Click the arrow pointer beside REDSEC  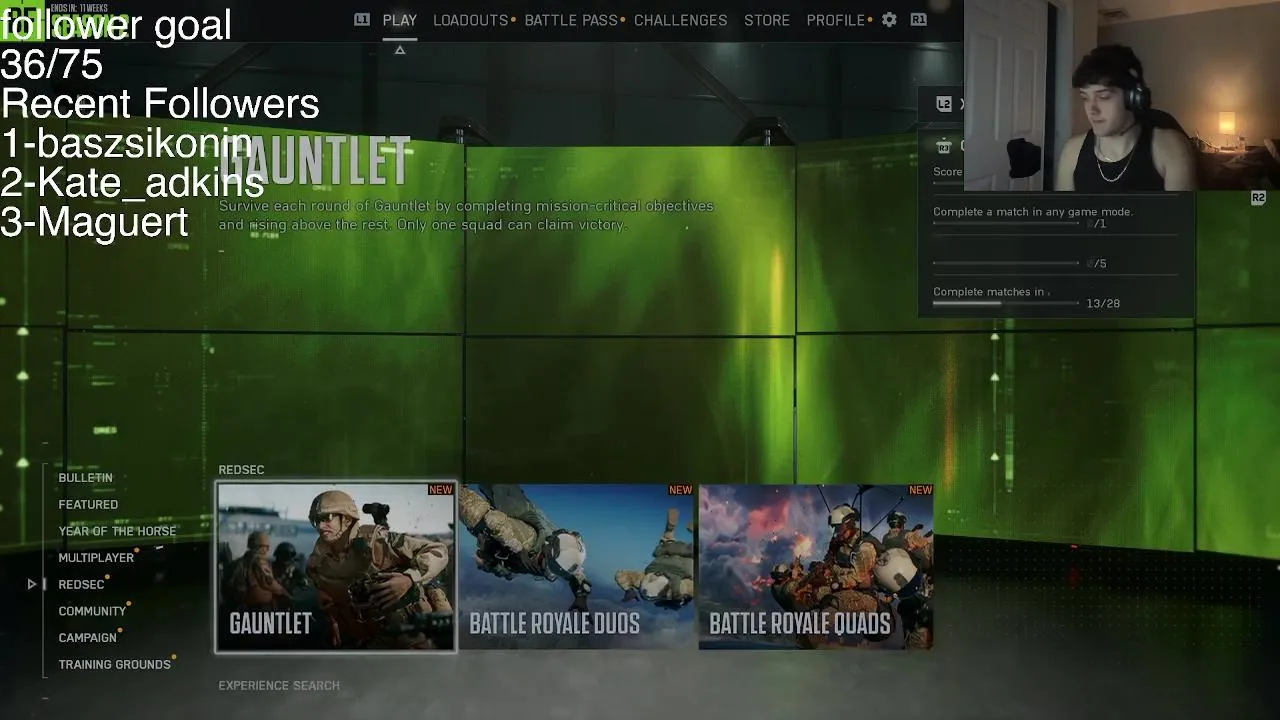click(32, 584)
